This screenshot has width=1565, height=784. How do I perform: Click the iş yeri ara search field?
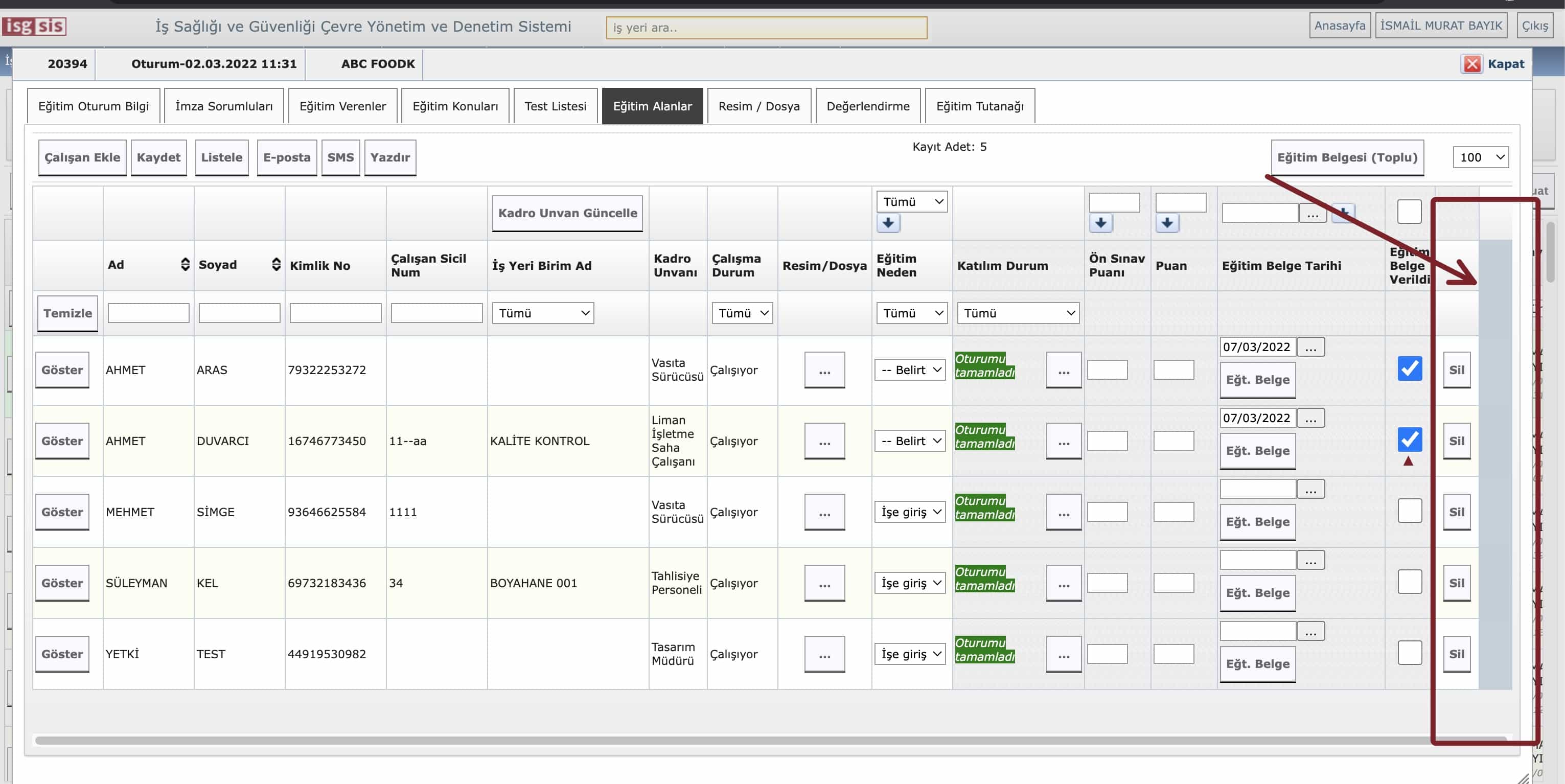766,28
